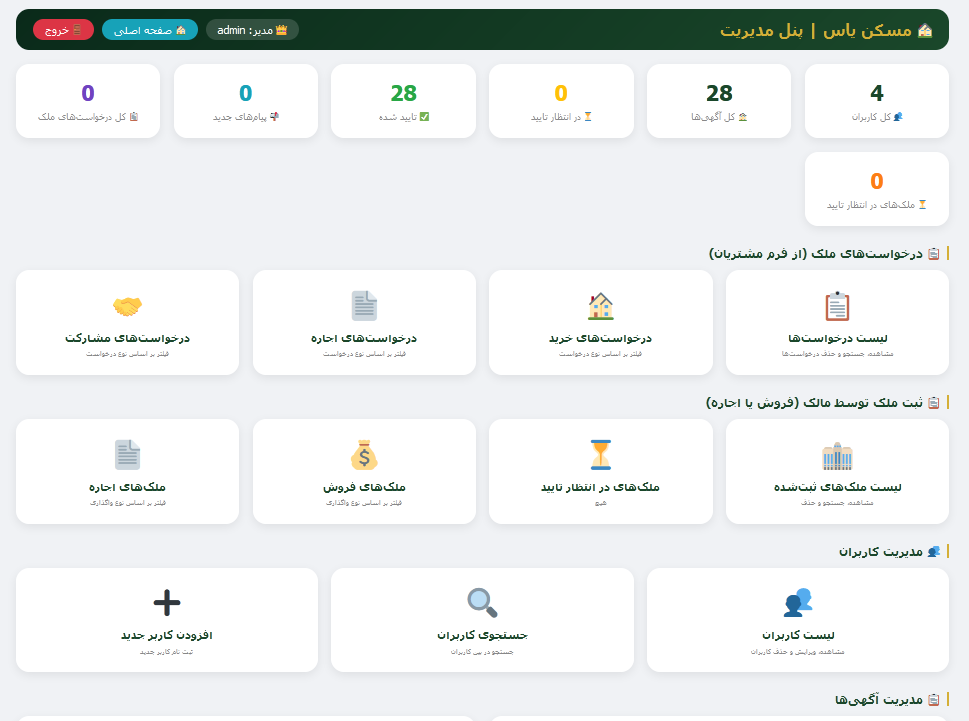Open درخواست‌های اجاره card title
This screenshot has height=721, width=969.
(x=364, y=339)
